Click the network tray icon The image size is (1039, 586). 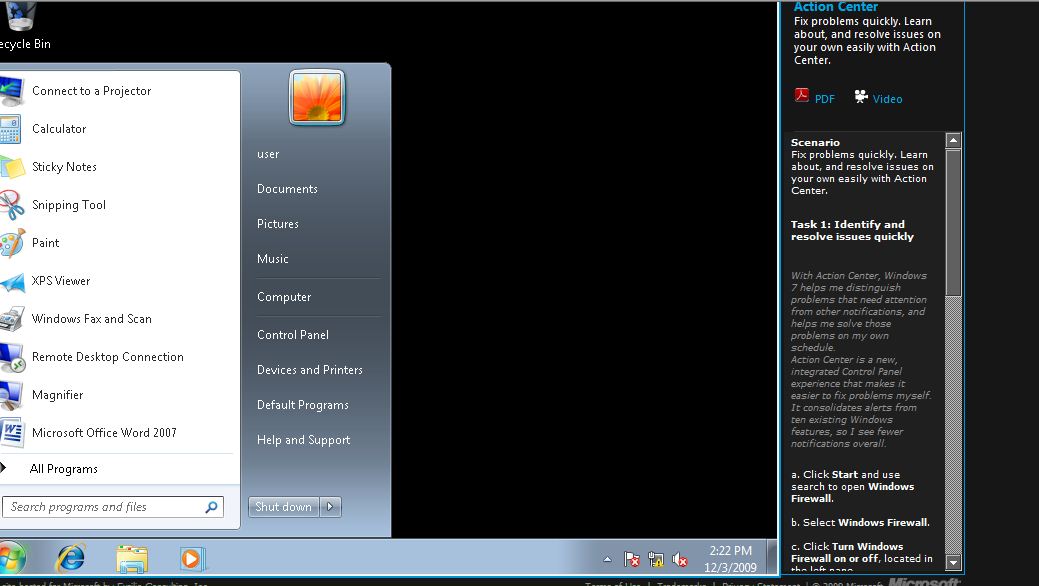pyautogui.click(x=656, y=559)
